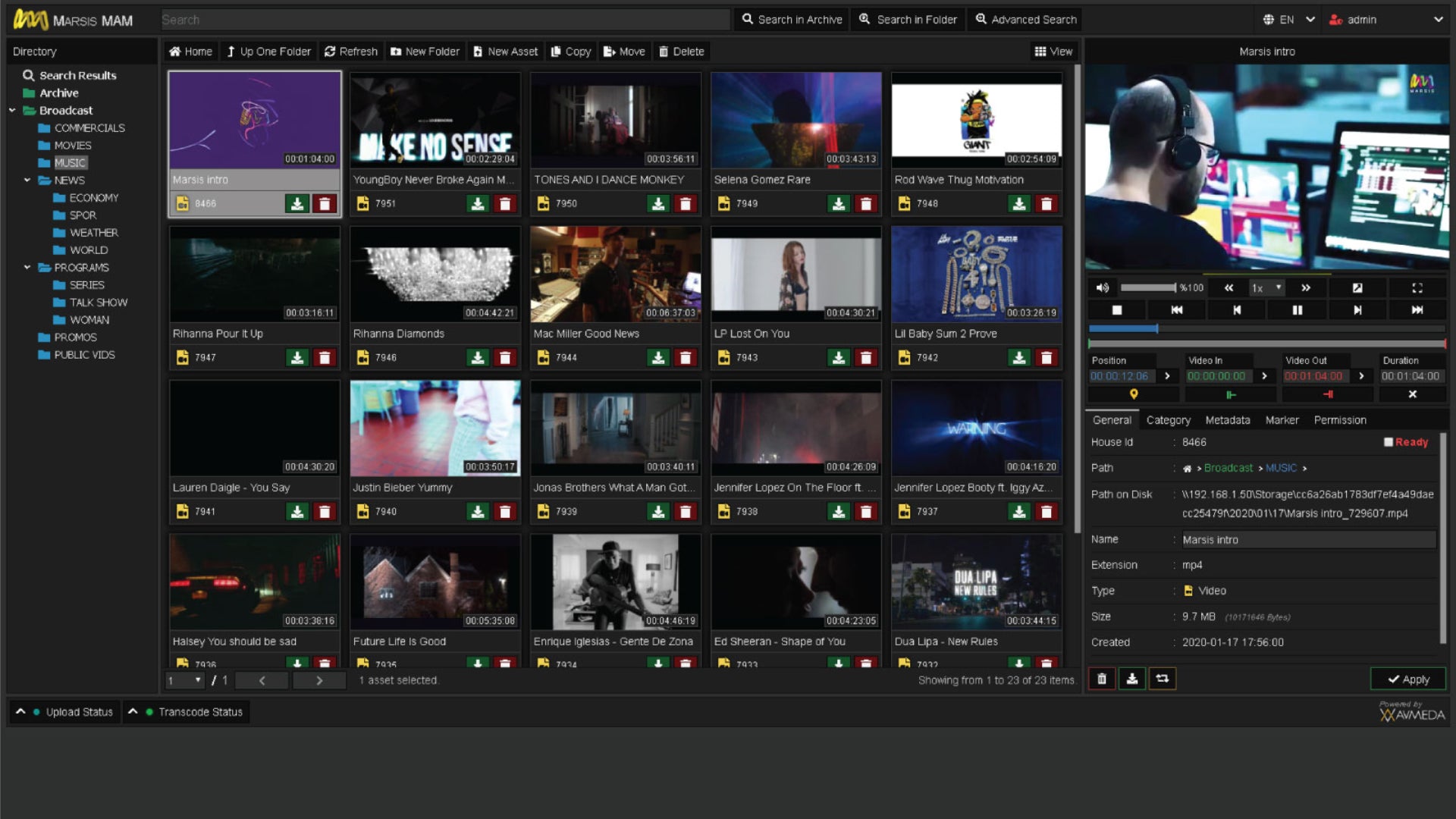Click the Apply button
The height and width of the screenshot is (819, 1456).
(1407, 679)
